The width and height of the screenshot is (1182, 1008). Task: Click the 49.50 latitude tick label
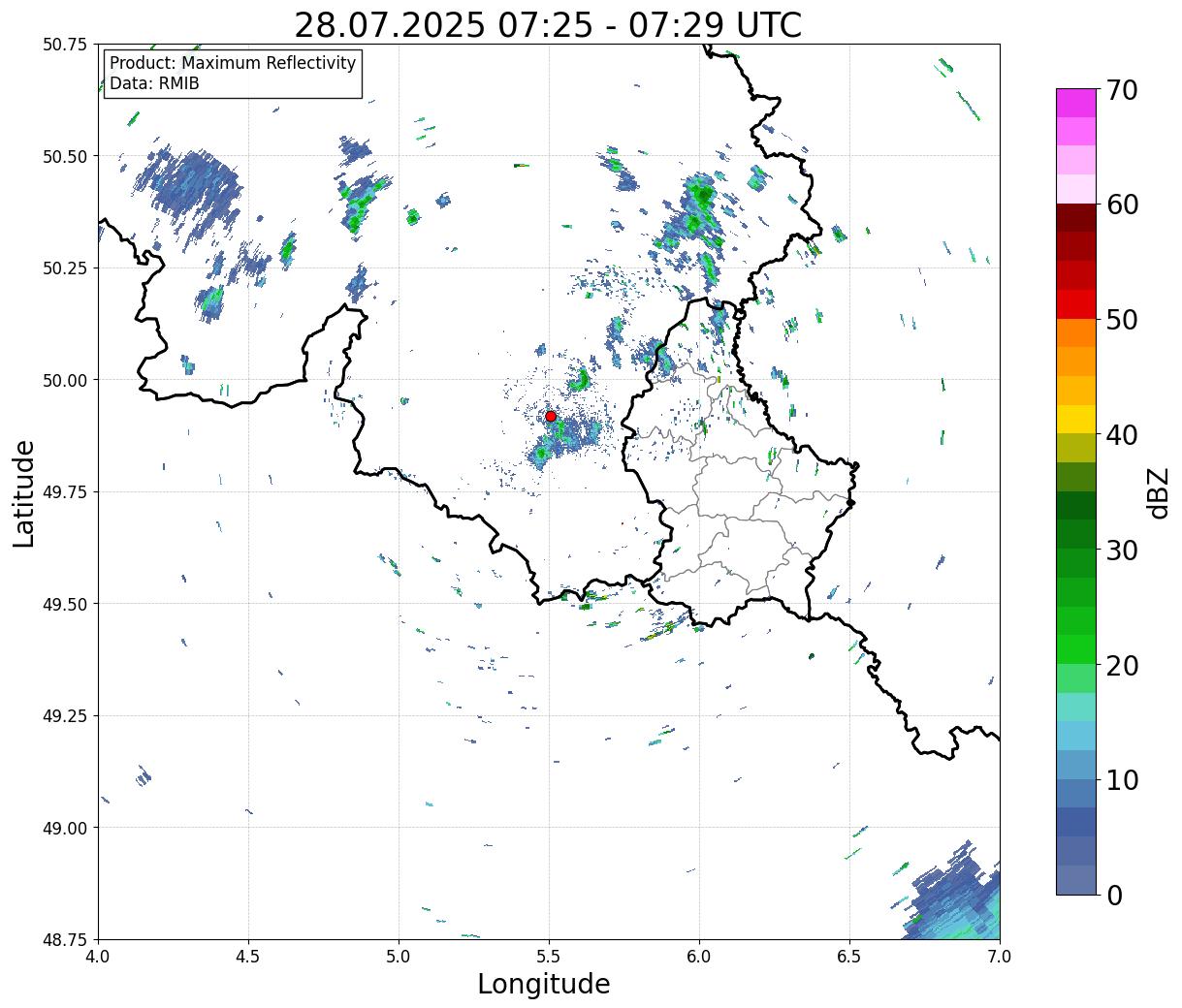65,604
